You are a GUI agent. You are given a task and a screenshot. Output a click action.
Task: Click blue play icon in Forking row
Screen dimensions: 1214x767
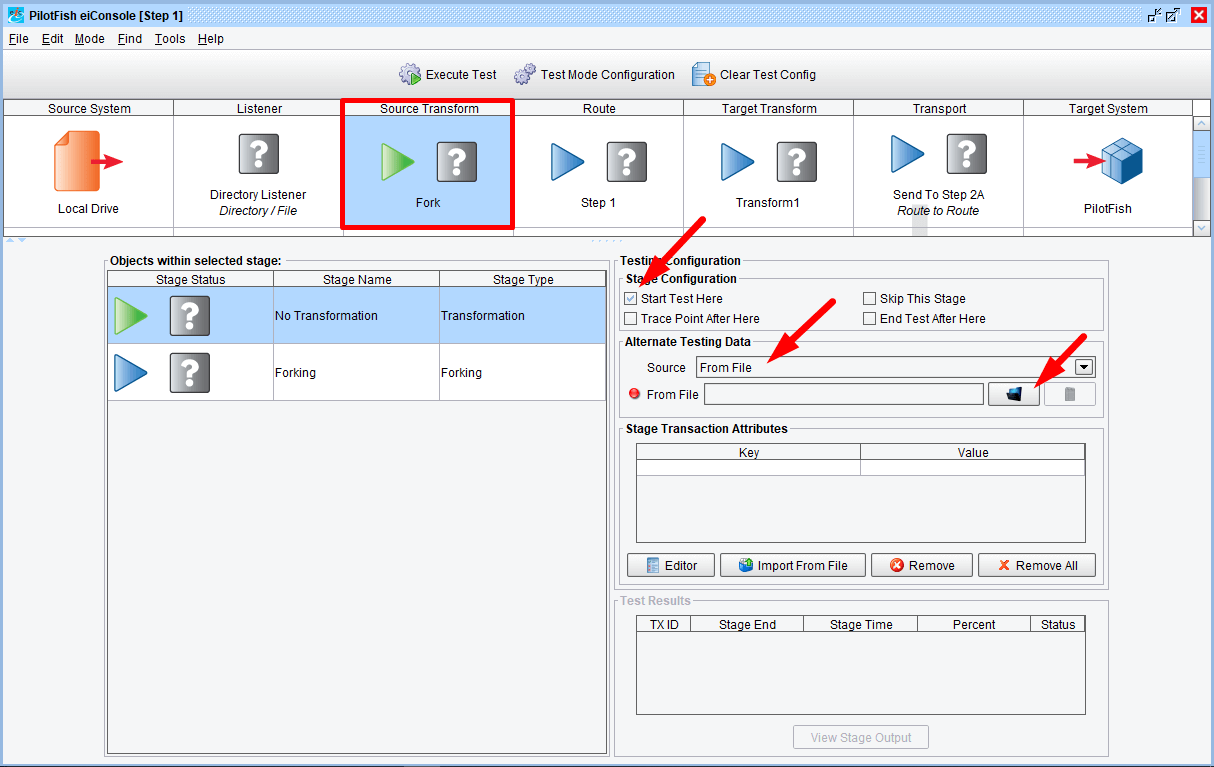[131, 373]
